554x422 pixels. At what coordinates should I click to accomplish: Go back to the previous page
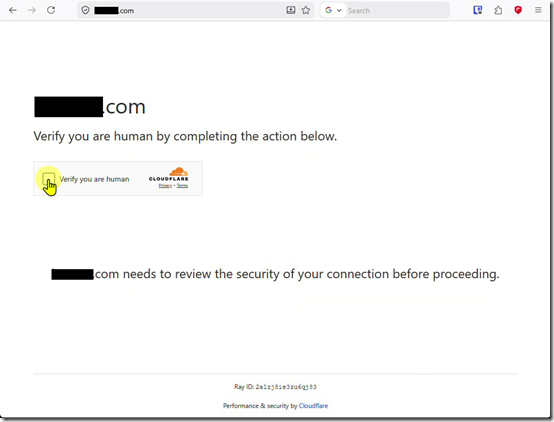coord(13,10)
